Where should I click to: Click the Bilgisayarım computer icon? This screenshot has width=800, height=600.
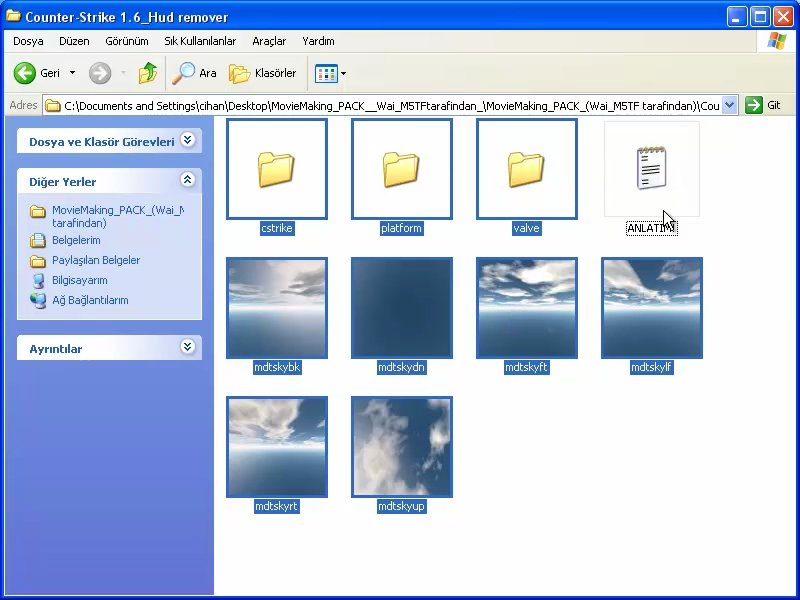[38, 281]
